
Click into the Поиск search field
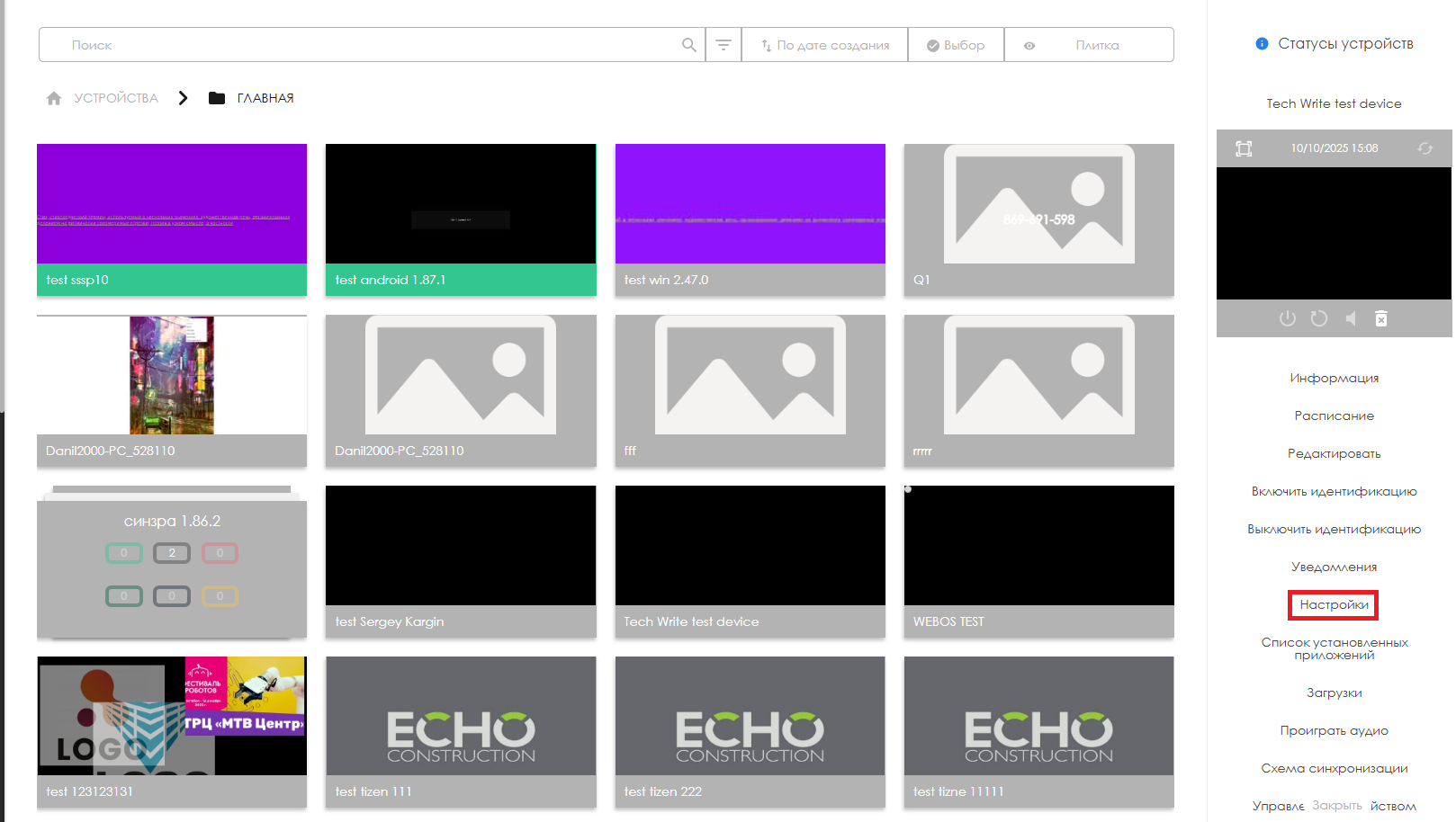pyautogui.click(x=360, y=45)
